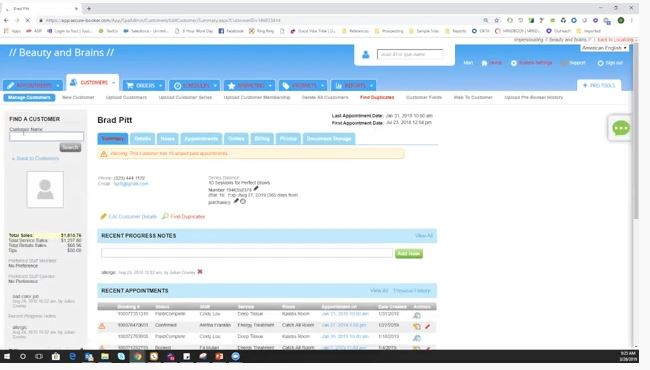
Task: Expand the Customers menu dropdown arrow
Action: [x=113, y=83]
